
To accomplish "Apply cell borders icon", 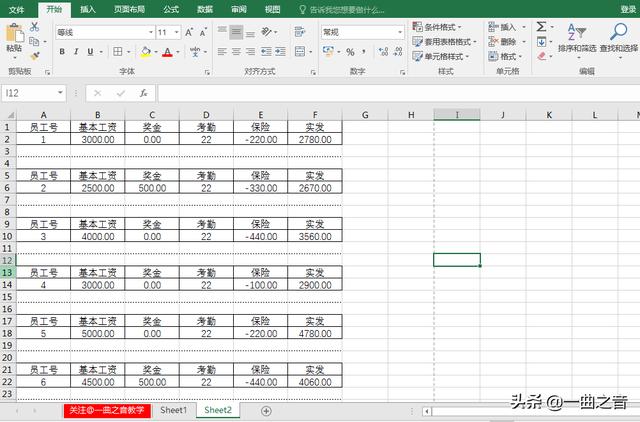I will pyautogui.click(x=118, y=52).
